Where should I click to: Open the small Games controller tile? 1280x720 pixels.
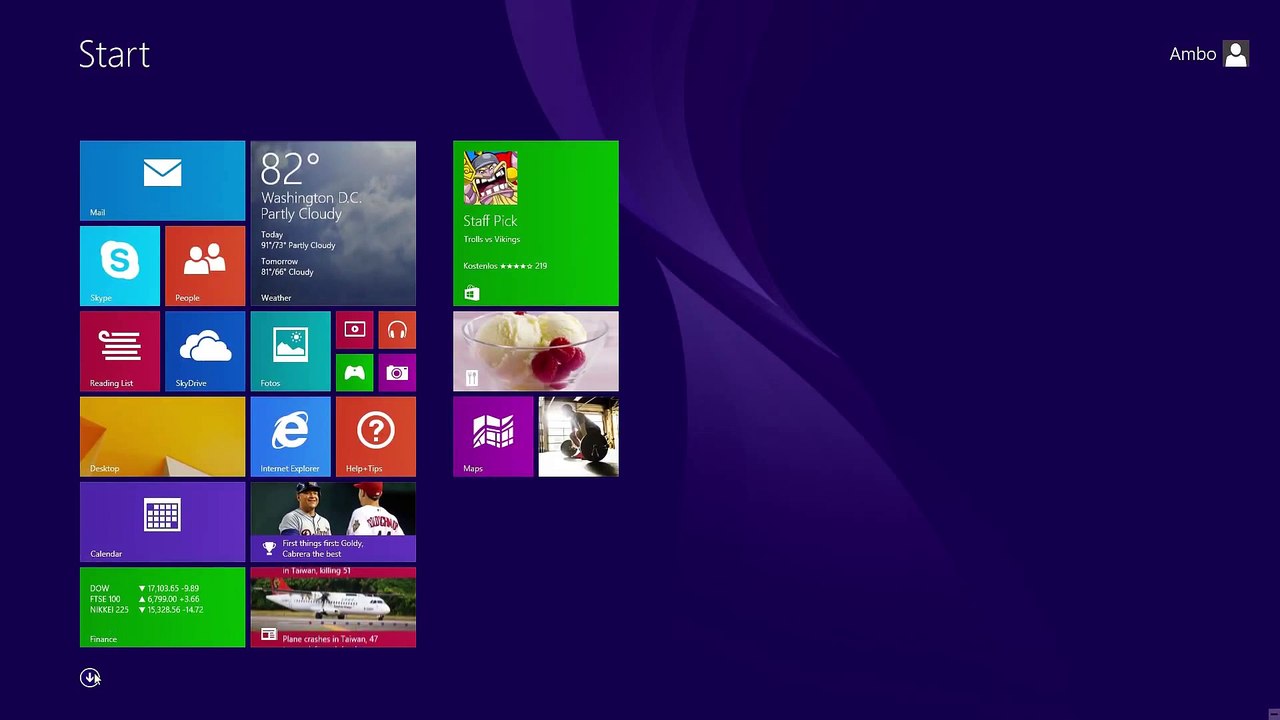[354, 373]
